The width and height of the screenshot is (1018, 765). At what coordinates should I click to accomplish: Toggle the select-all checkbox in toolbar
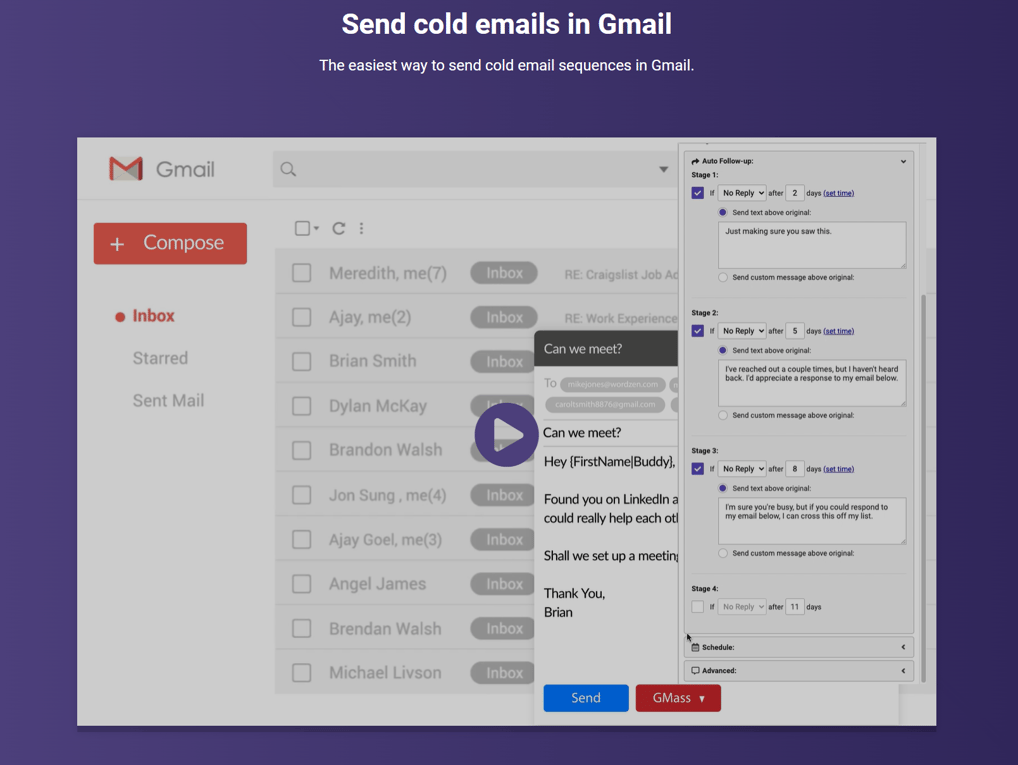(303, 229)
